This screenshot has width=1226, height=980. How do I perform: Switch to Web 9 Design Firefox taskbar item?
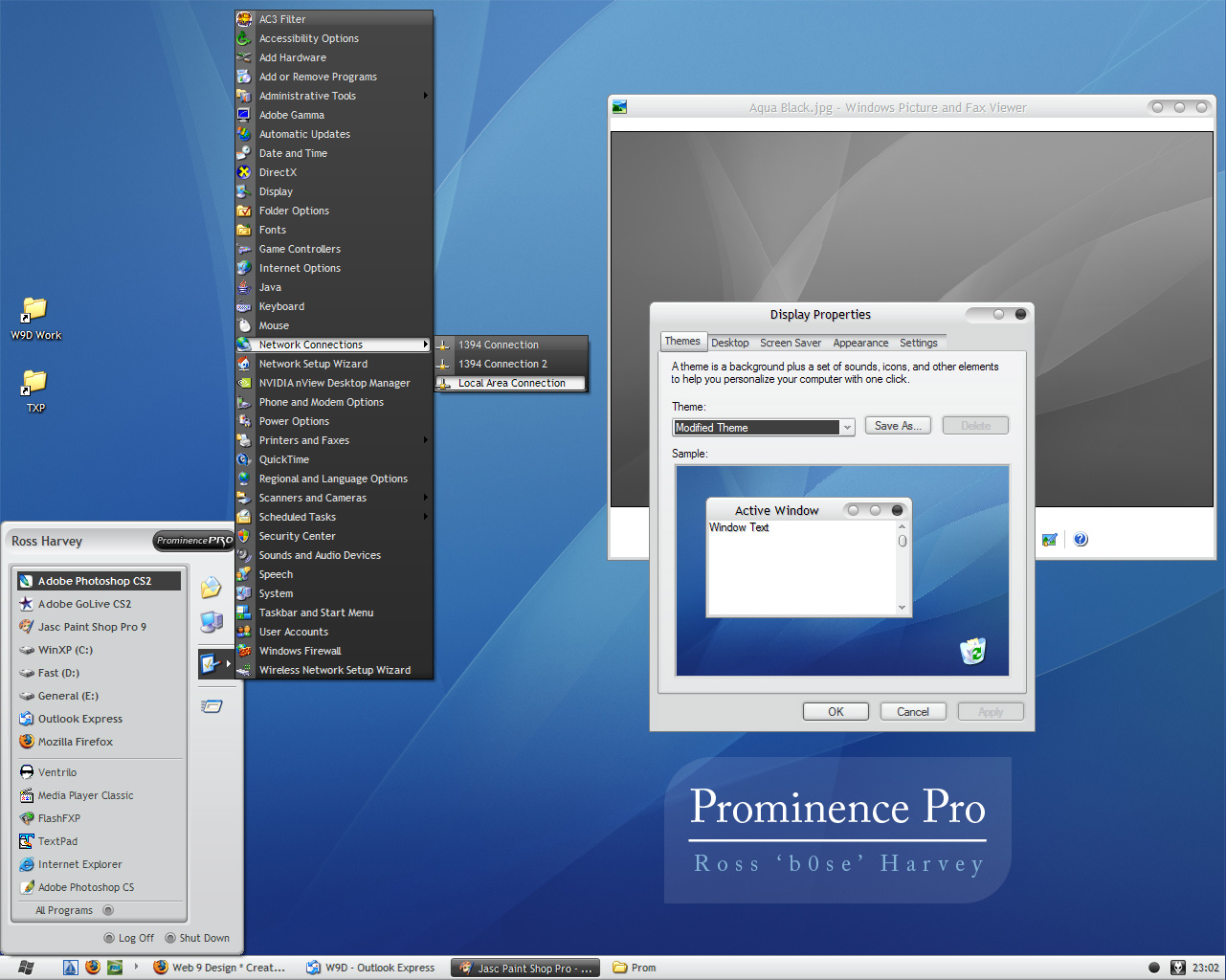pos(220,968)
